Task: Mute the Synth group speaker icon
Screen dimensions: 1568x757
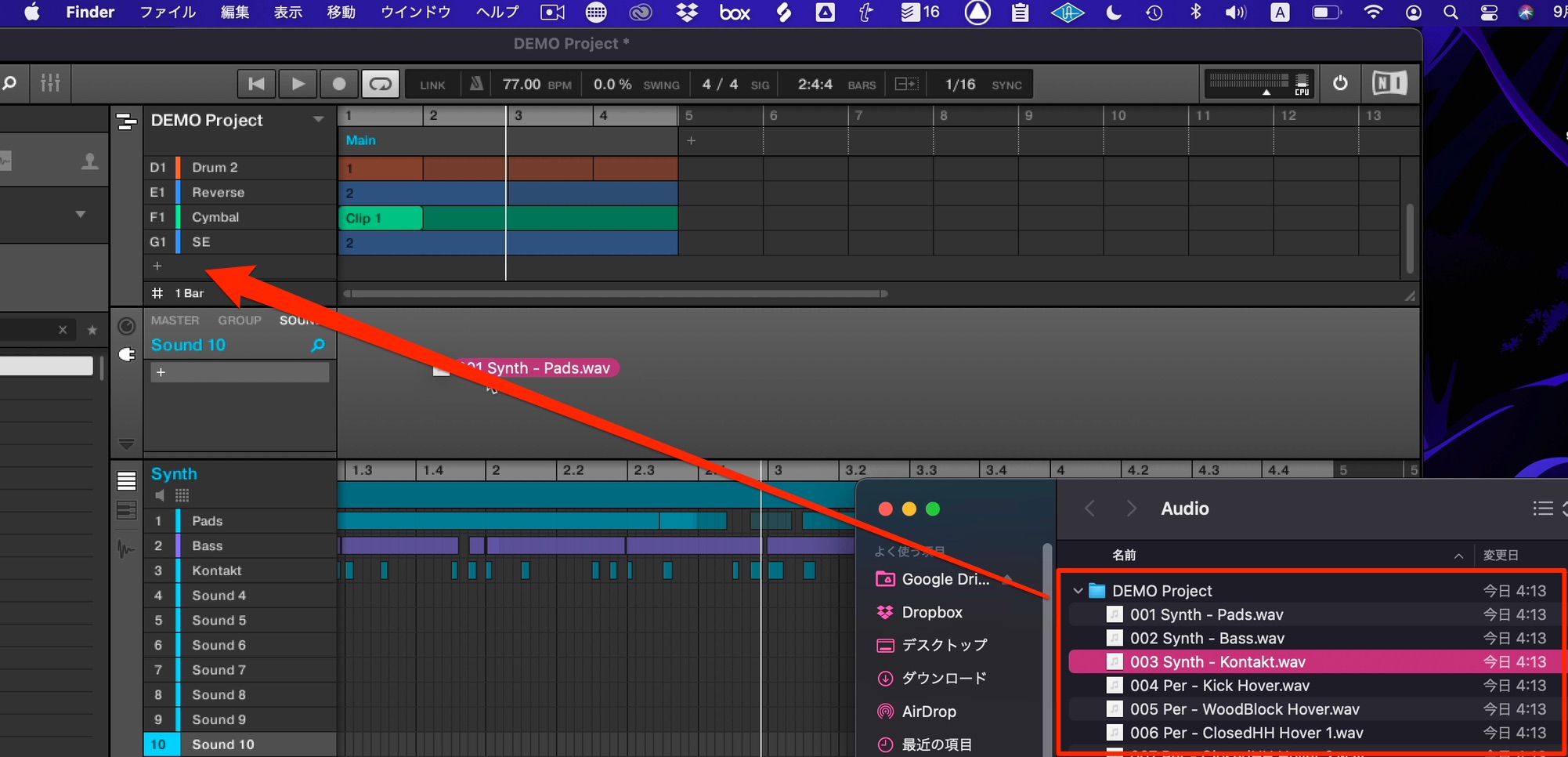Action: (159, 495)
